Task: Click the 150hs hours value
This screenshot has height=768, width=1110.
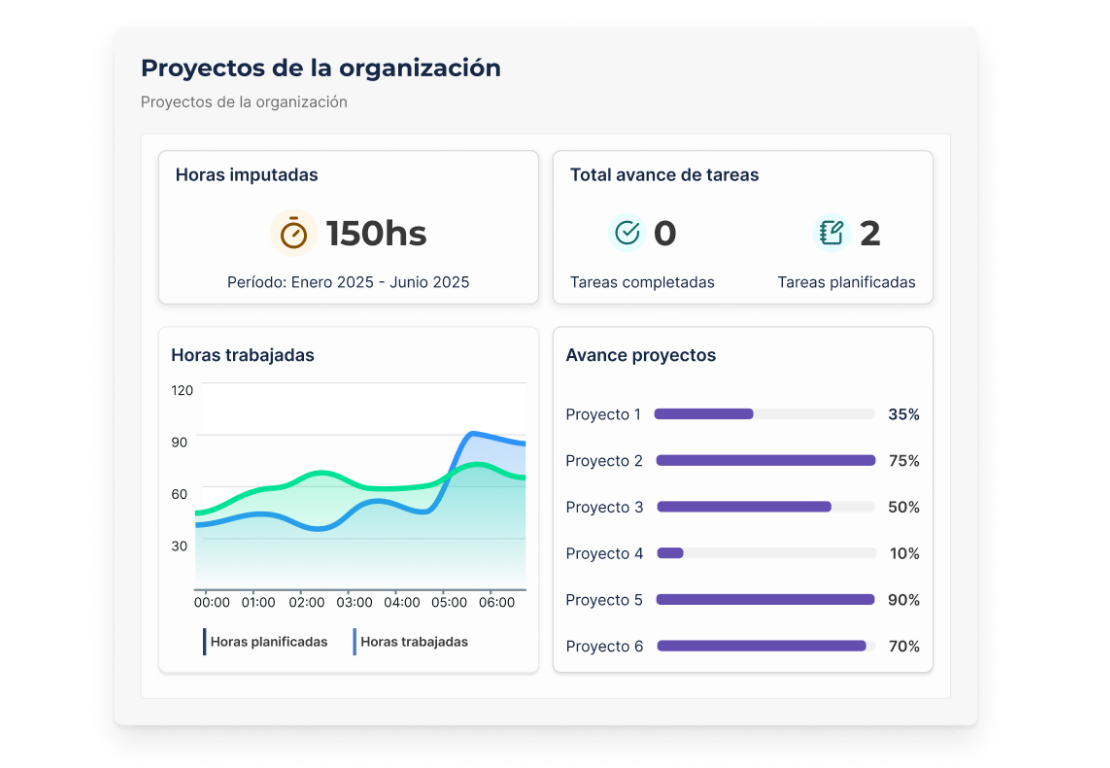Action: tap(376, 234)
